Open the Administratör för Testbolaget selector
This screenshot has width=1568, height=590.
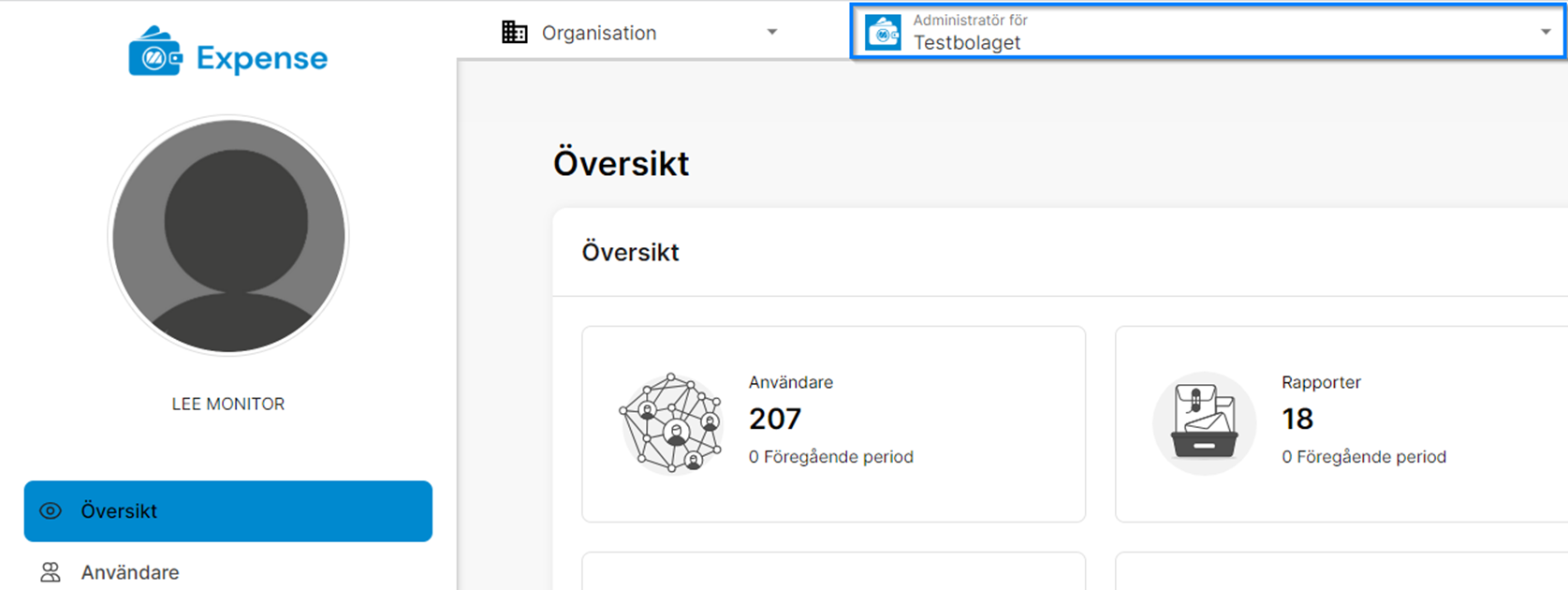click(x=1208, y=33)
